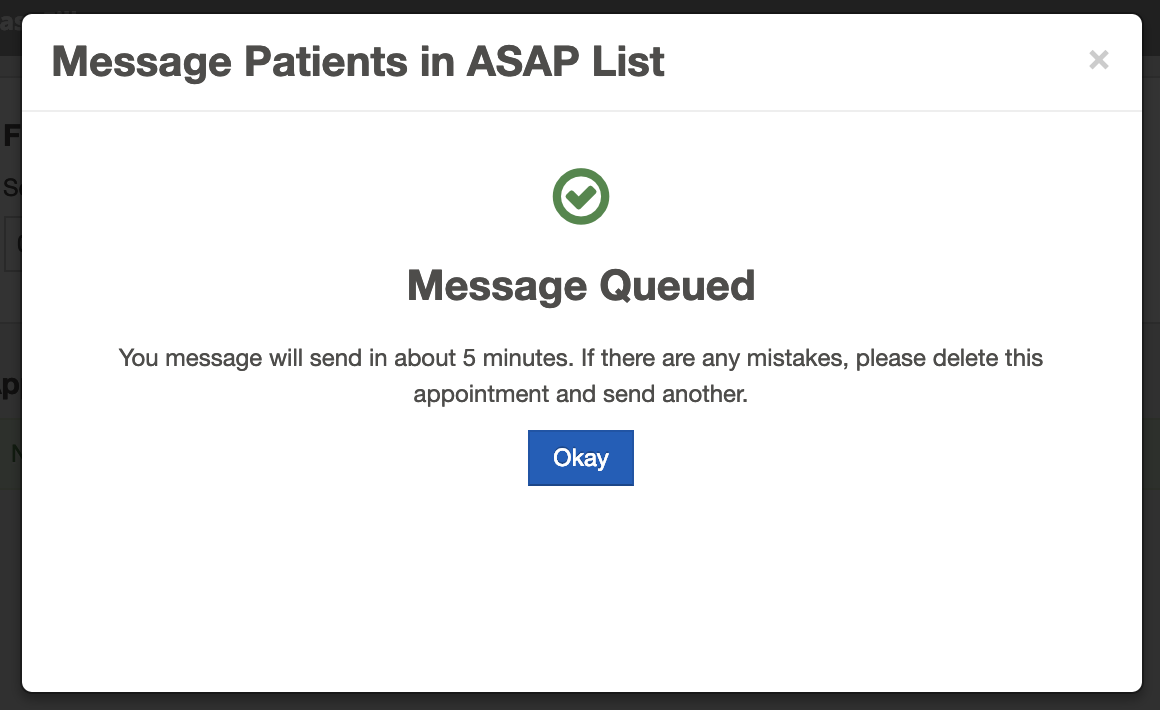
Task: Click the 'Message Queued' heading
Action: click(x=580, y=286)
